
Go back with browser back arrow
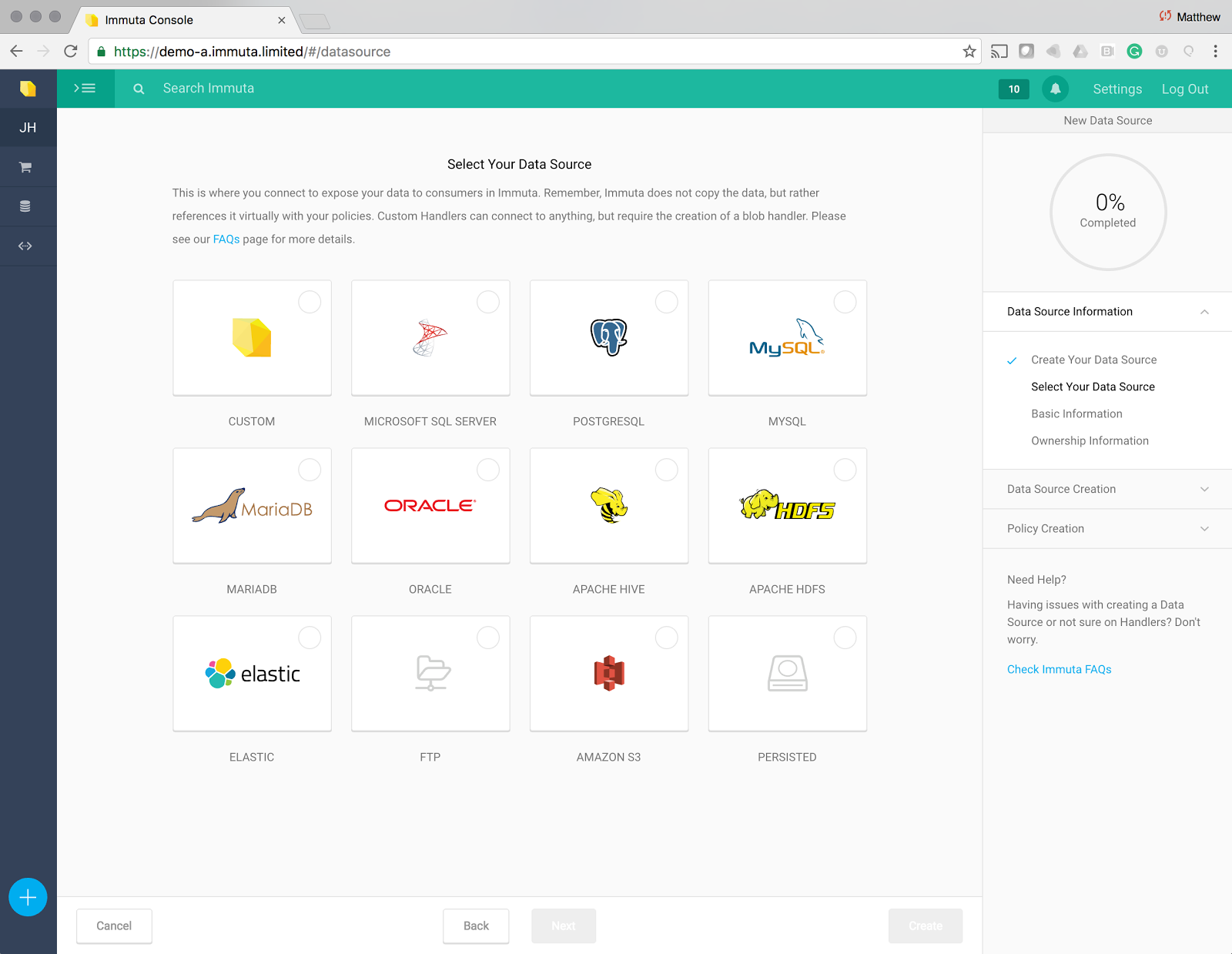click(x=17, y=52)
